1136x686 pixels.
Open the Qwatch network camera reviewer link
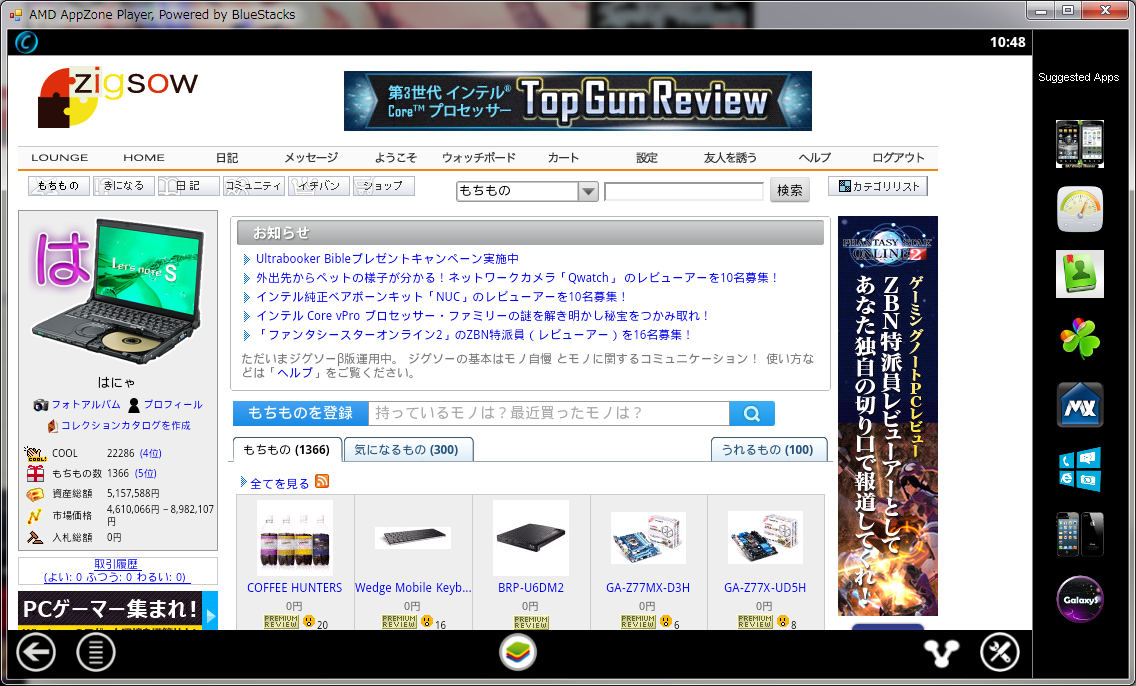(x=517, y=277)
